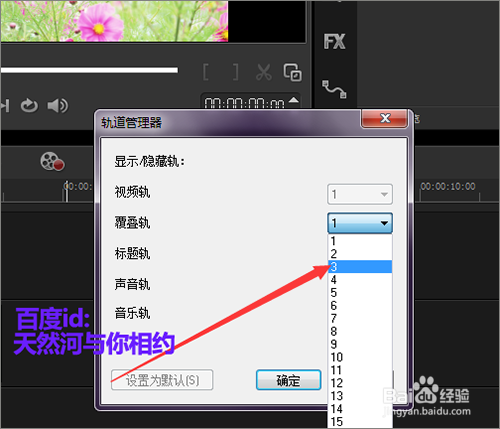Click the mark-in bracket icon
500x429 pixels.
(206, 72)
